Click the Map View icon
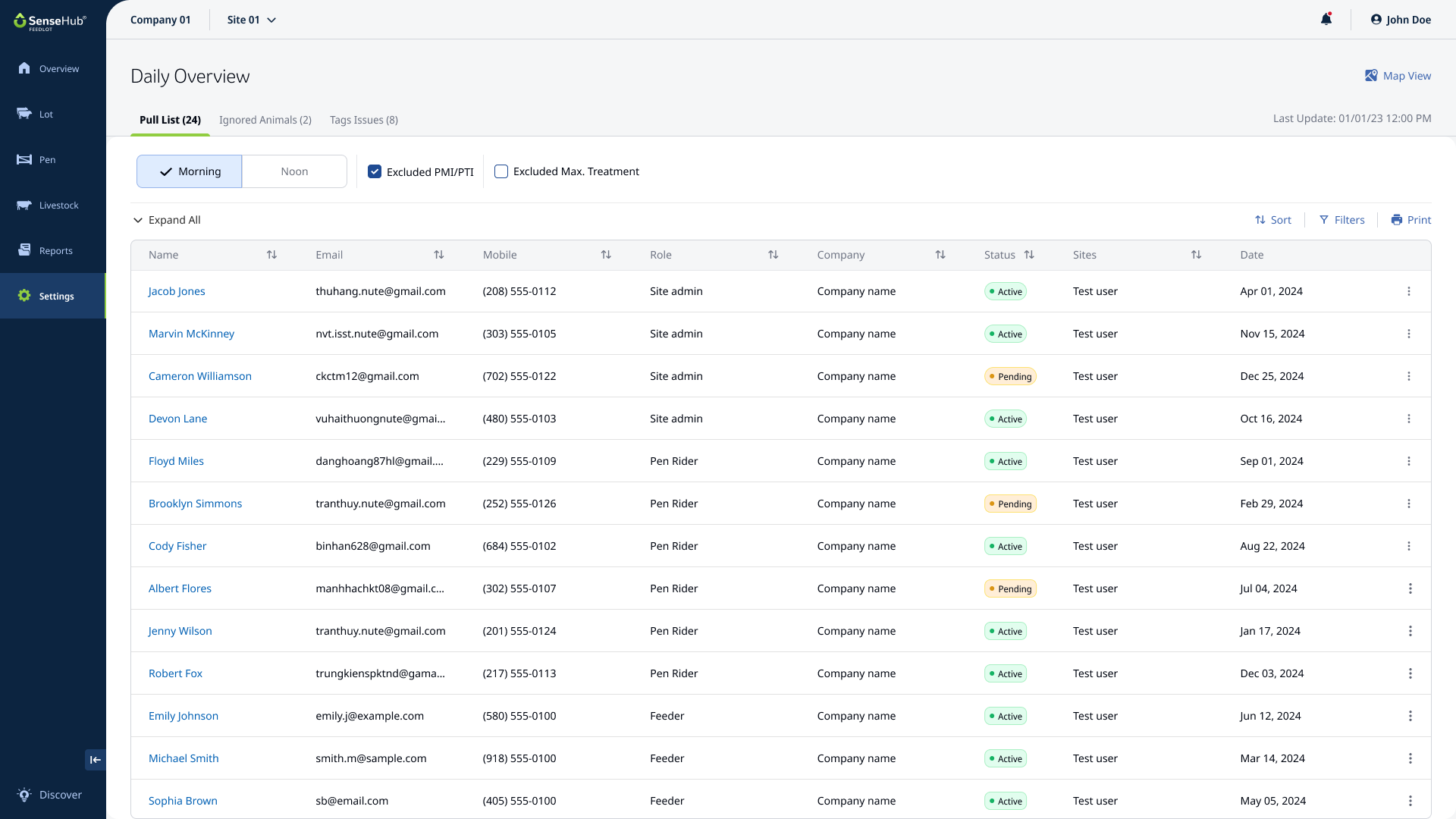The width and height of the screenshot is (1456, 819). 1371,76
